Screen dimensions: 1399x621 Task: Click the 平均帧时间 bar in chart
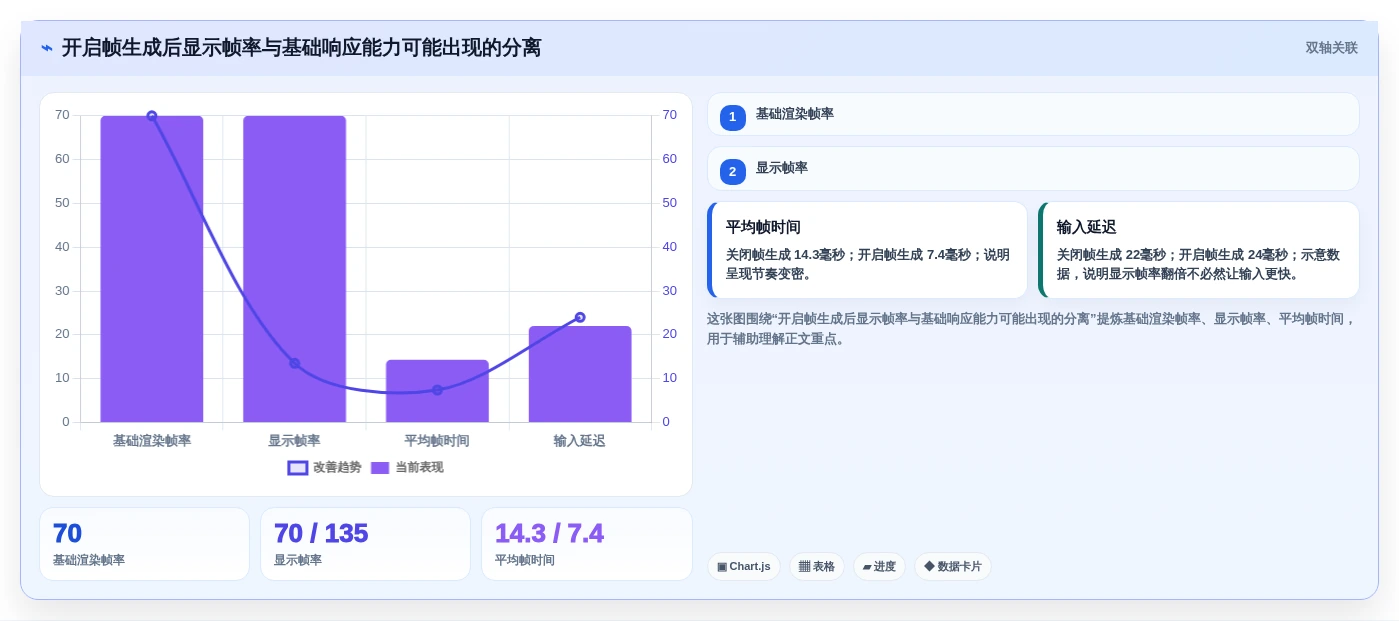tap(437, 391)
